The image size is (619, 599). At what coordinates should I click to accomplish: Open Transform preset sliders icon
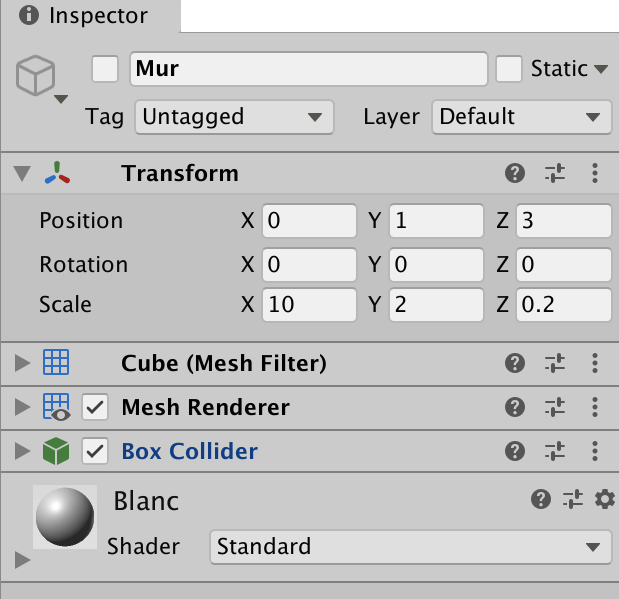click(x=555, y=174)
